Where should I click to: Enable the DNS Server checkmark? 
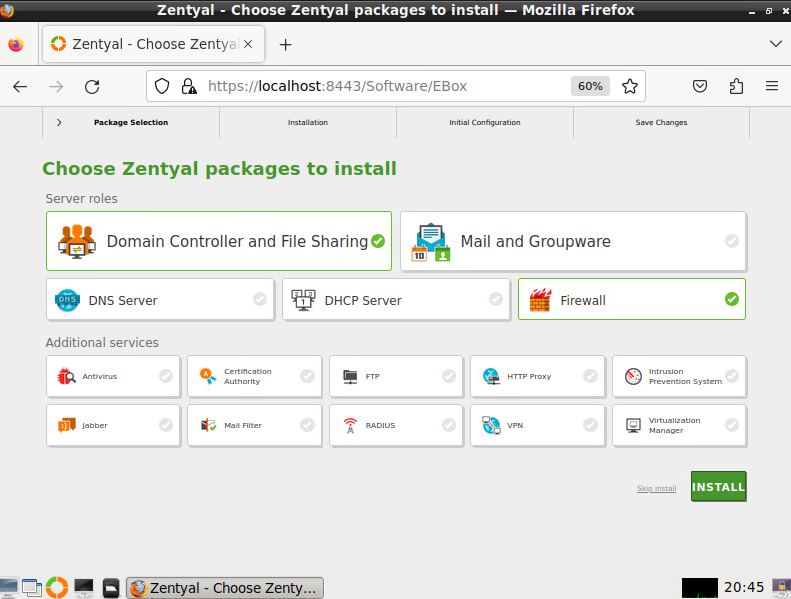point(260,299)
